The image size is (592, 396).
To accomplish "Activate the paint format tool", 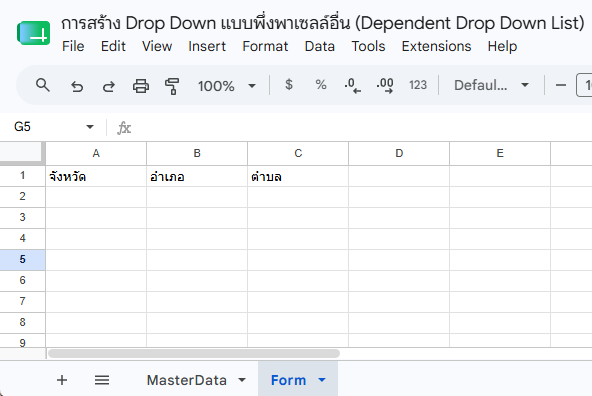I will [x=172, y=86].
